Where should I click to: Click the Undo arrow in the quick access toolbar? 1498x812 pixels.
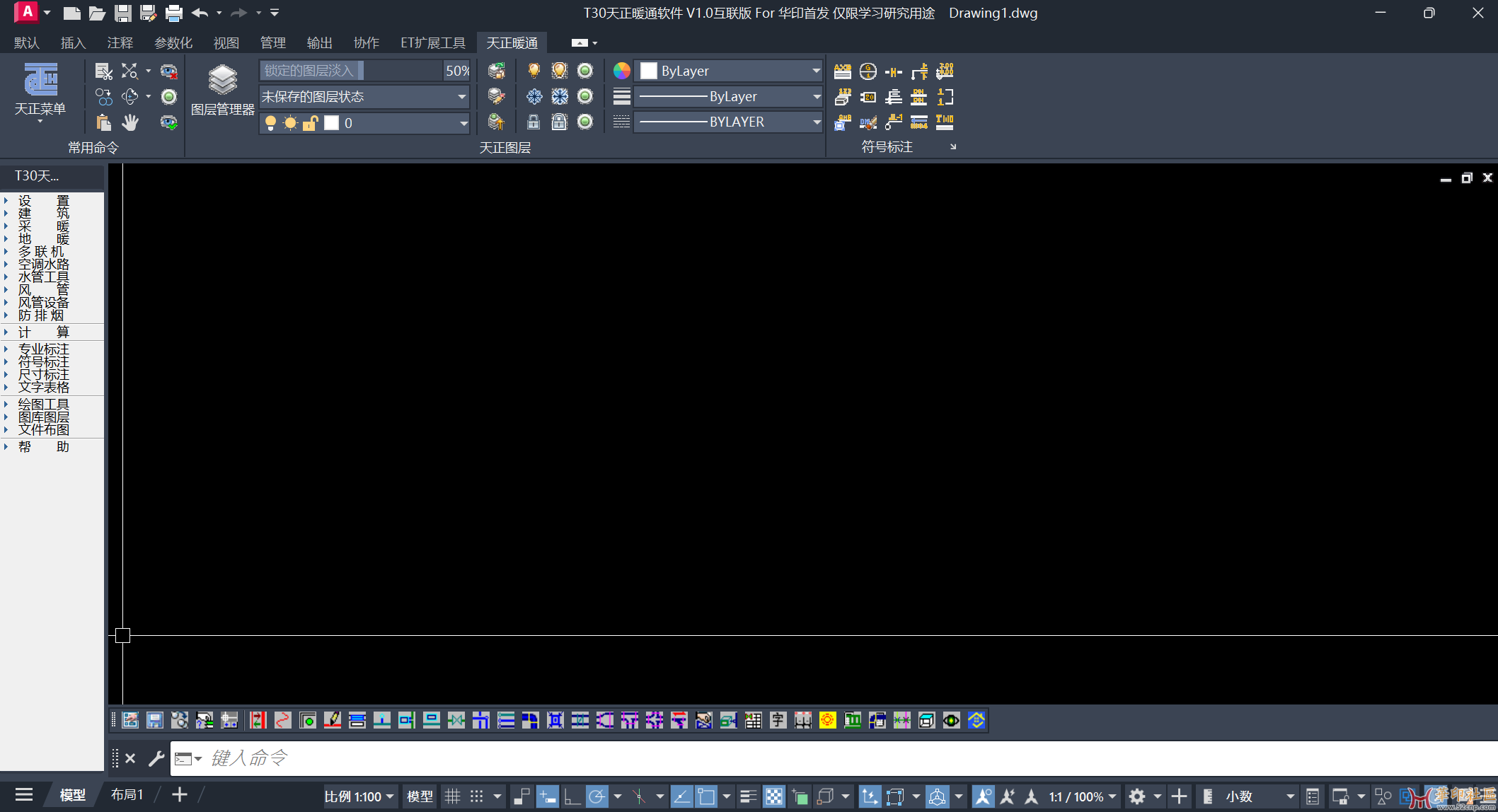tap(200, 13)
